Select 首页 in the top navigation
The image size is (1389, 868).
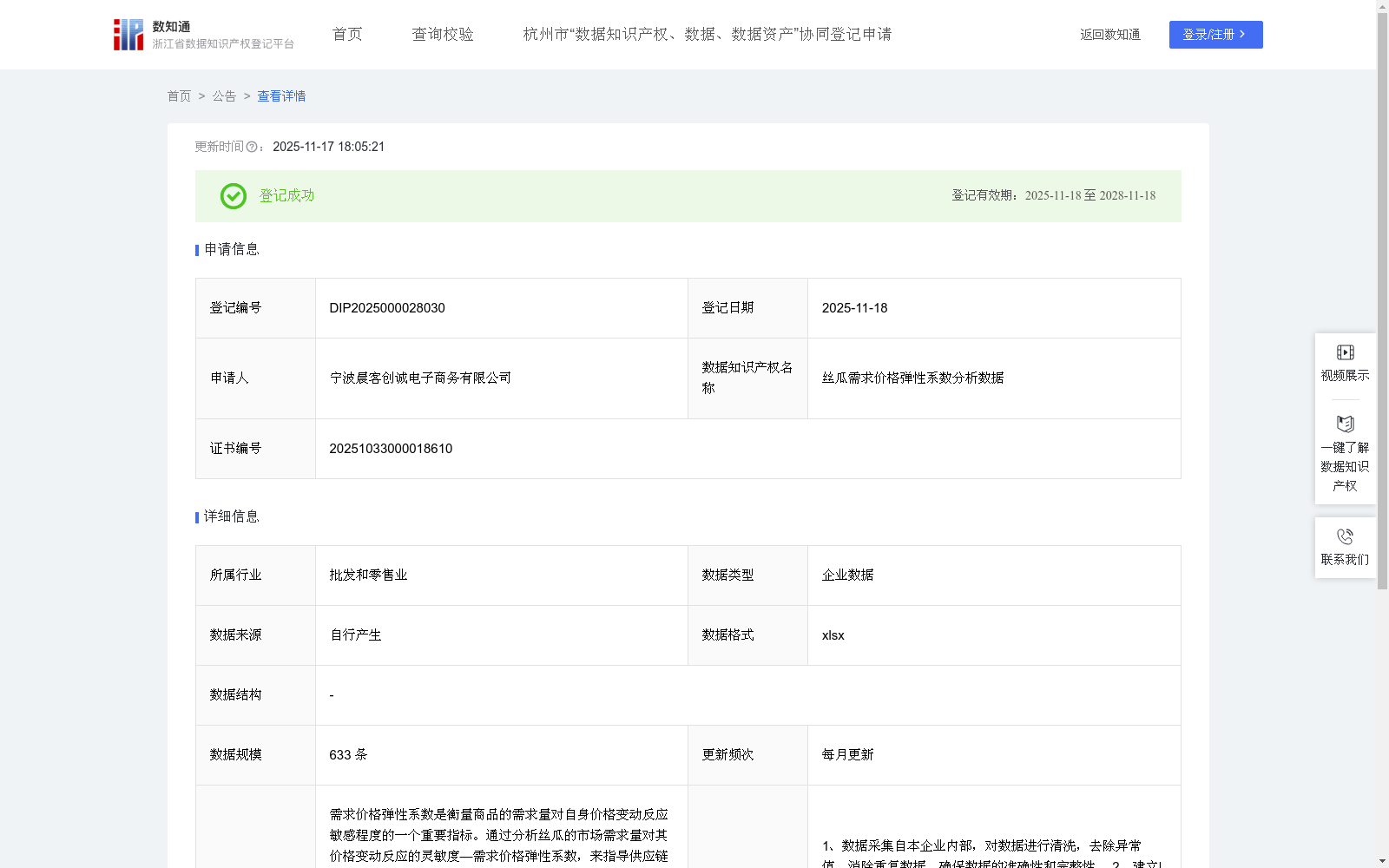[x=346, y=34]
